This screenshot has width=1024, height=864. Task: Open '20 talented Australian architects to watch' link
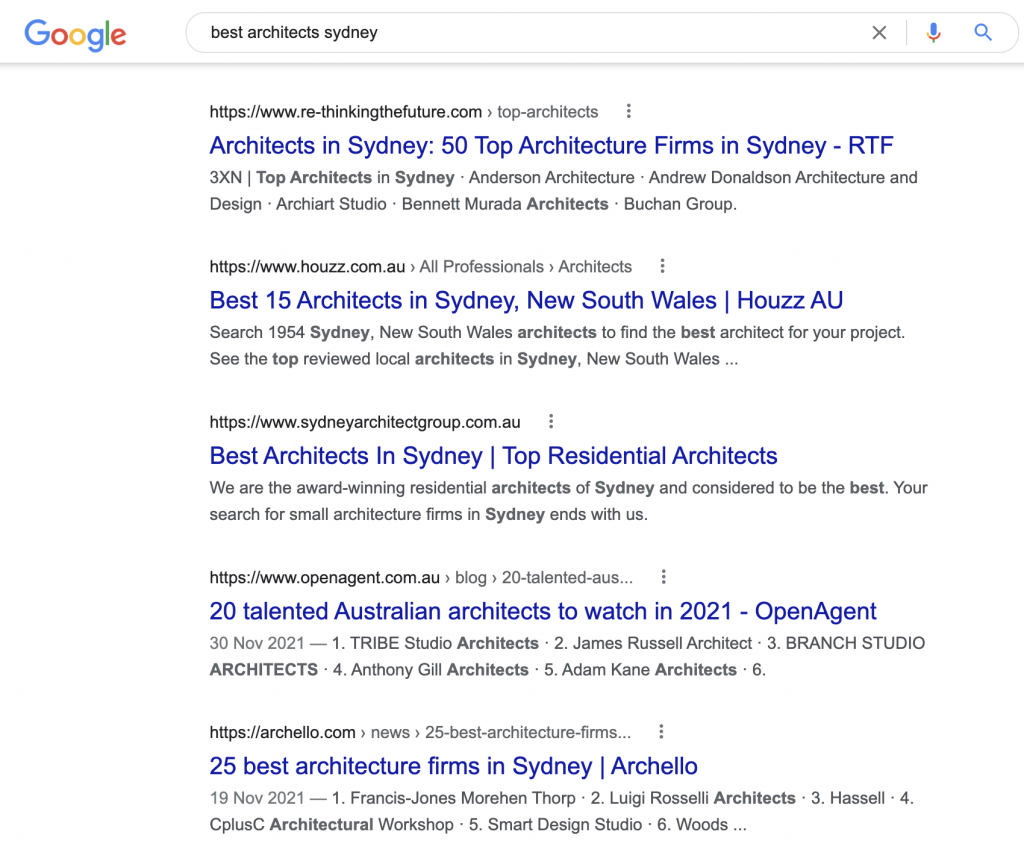(x=543, y=611)
